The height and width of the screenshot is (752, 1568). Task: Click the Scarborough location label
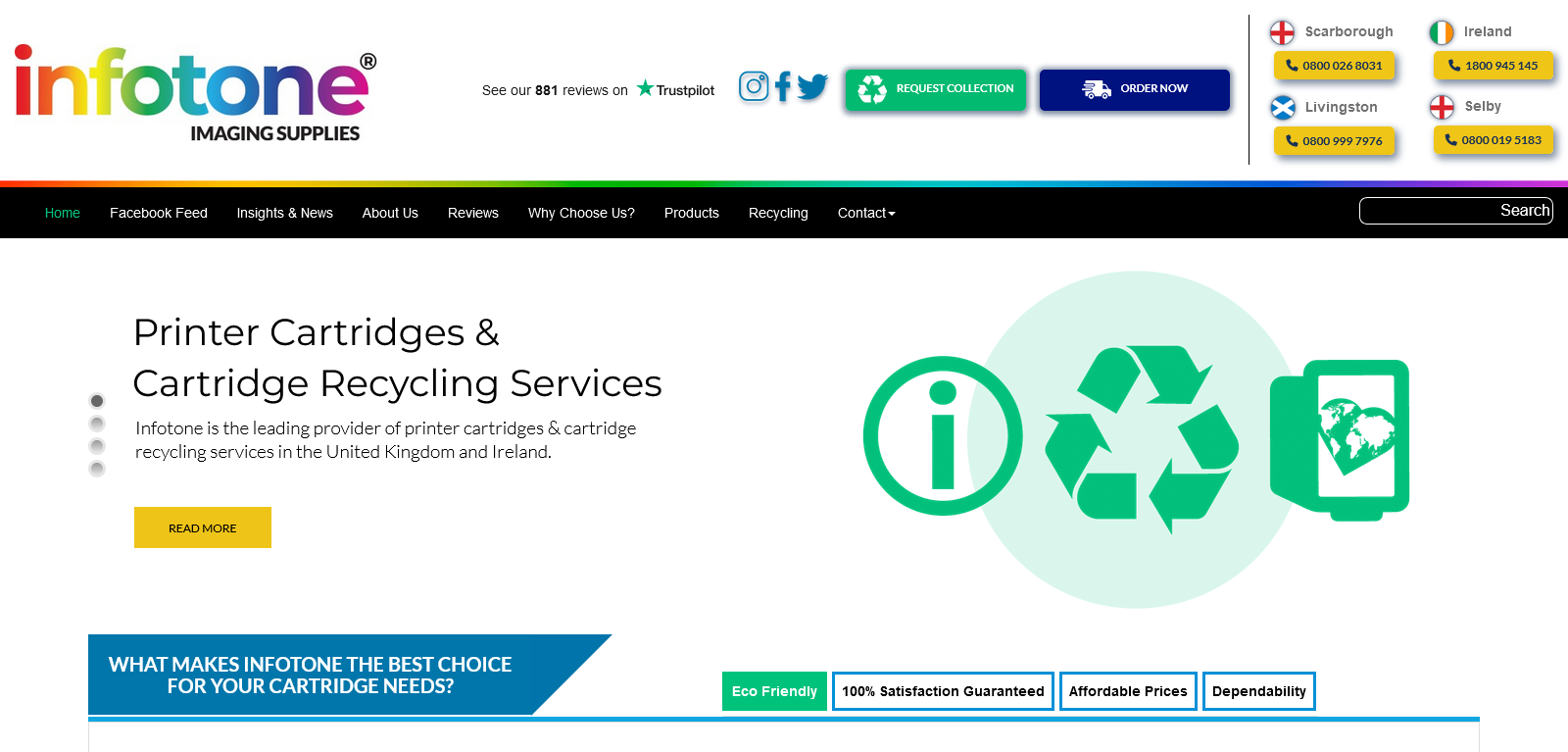(1348, 31)
